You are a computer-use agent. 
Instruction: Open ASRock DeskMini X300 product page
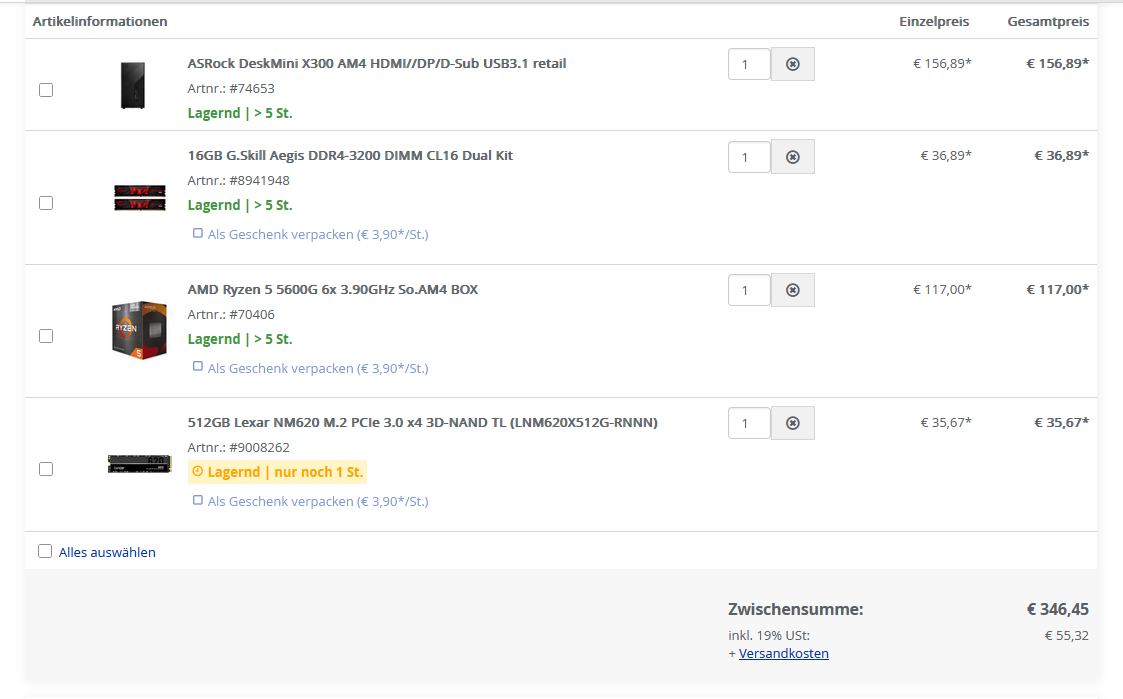tap(377, 63)
